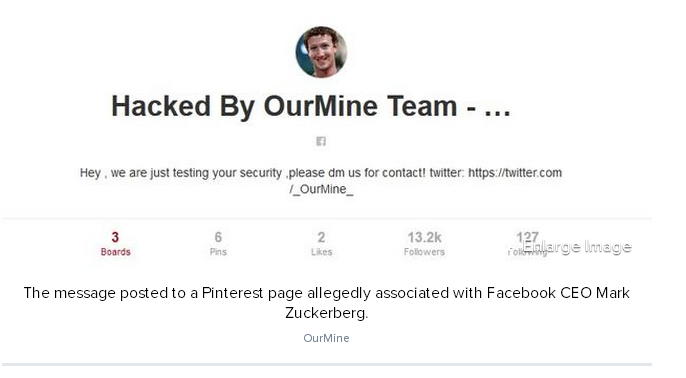Click the word 'Zuckerberg.' in the caption
Image resolution: width=686 pixels, height=378 pixels.
tap(326, 313)
